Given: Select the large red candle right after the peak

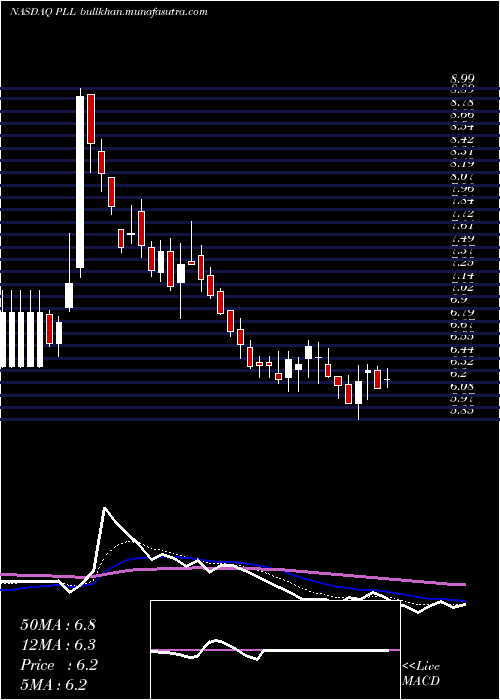Looking at the screenshot, I should pos(91,119).
